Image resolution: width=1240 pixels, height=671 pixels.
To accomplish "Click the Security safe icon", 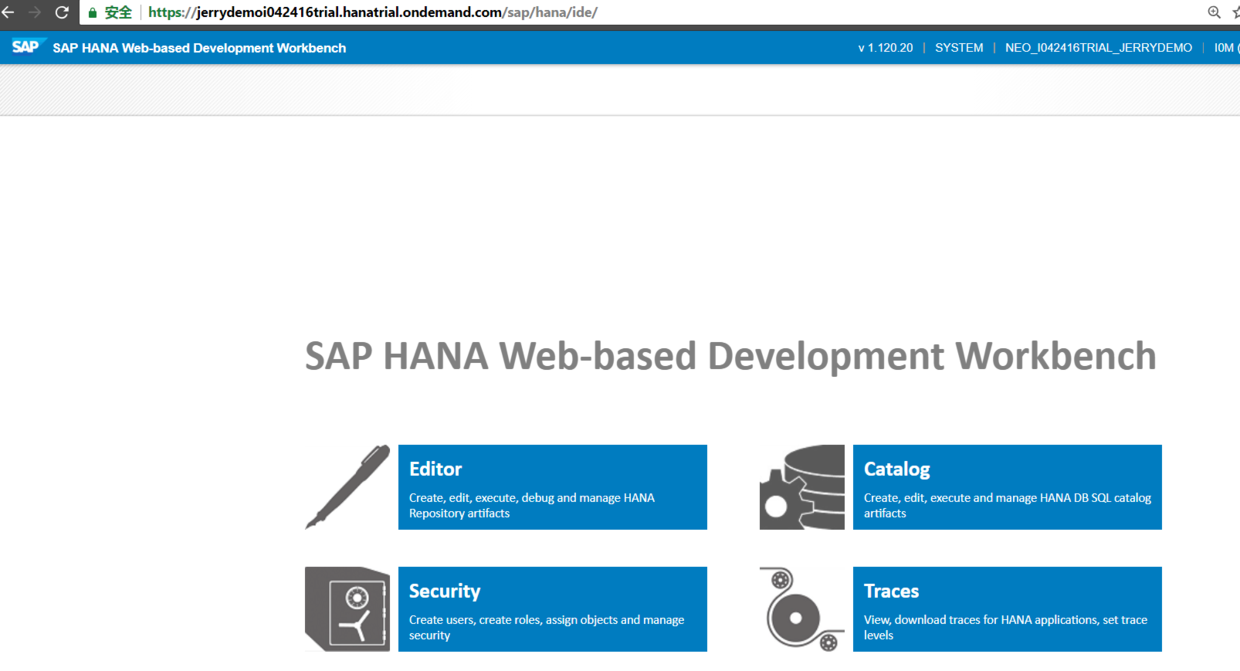I will 347,609.
